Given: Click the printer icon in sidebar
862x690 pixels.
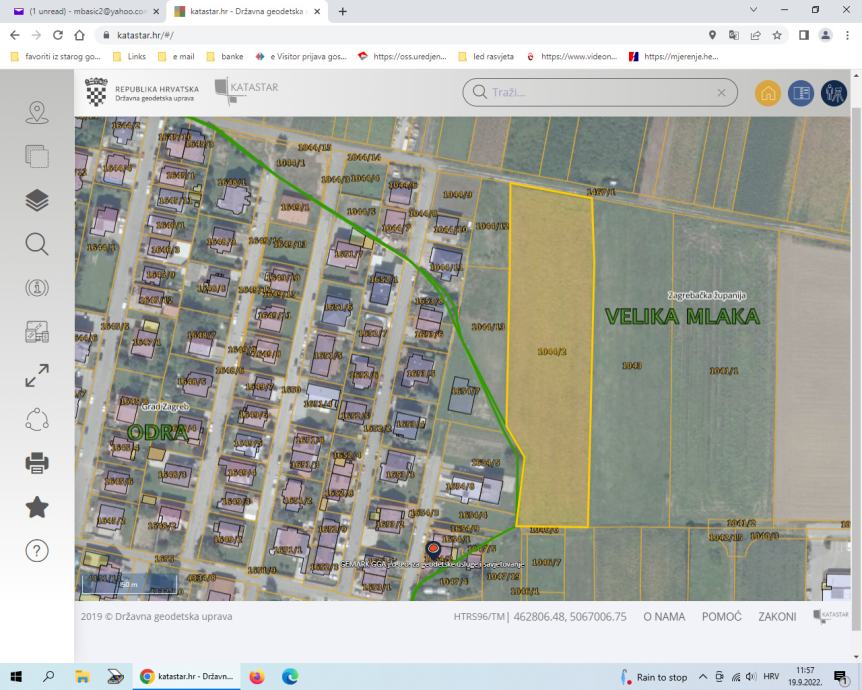Looking at the screenshot, I should (37, 463).
